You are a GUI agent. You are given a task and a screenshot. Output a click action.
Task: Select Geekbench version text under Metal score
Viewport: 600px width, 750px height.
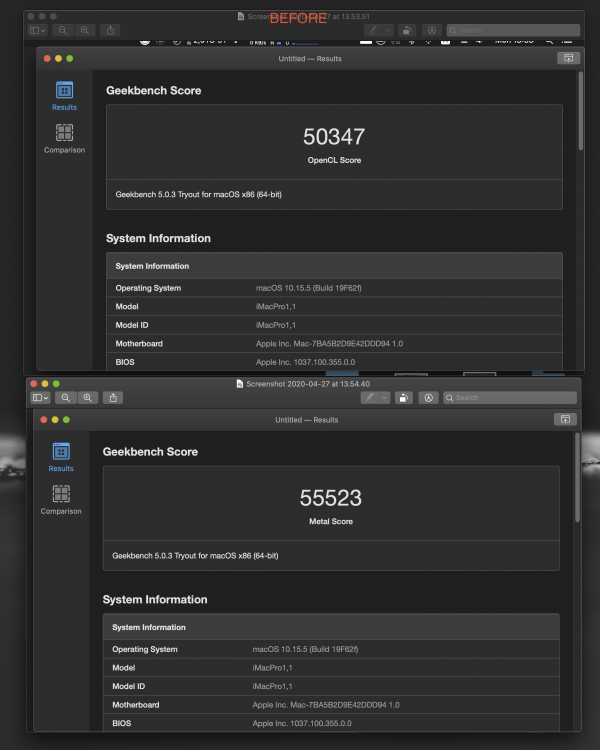pyautogui.click(x=195, y=555)
